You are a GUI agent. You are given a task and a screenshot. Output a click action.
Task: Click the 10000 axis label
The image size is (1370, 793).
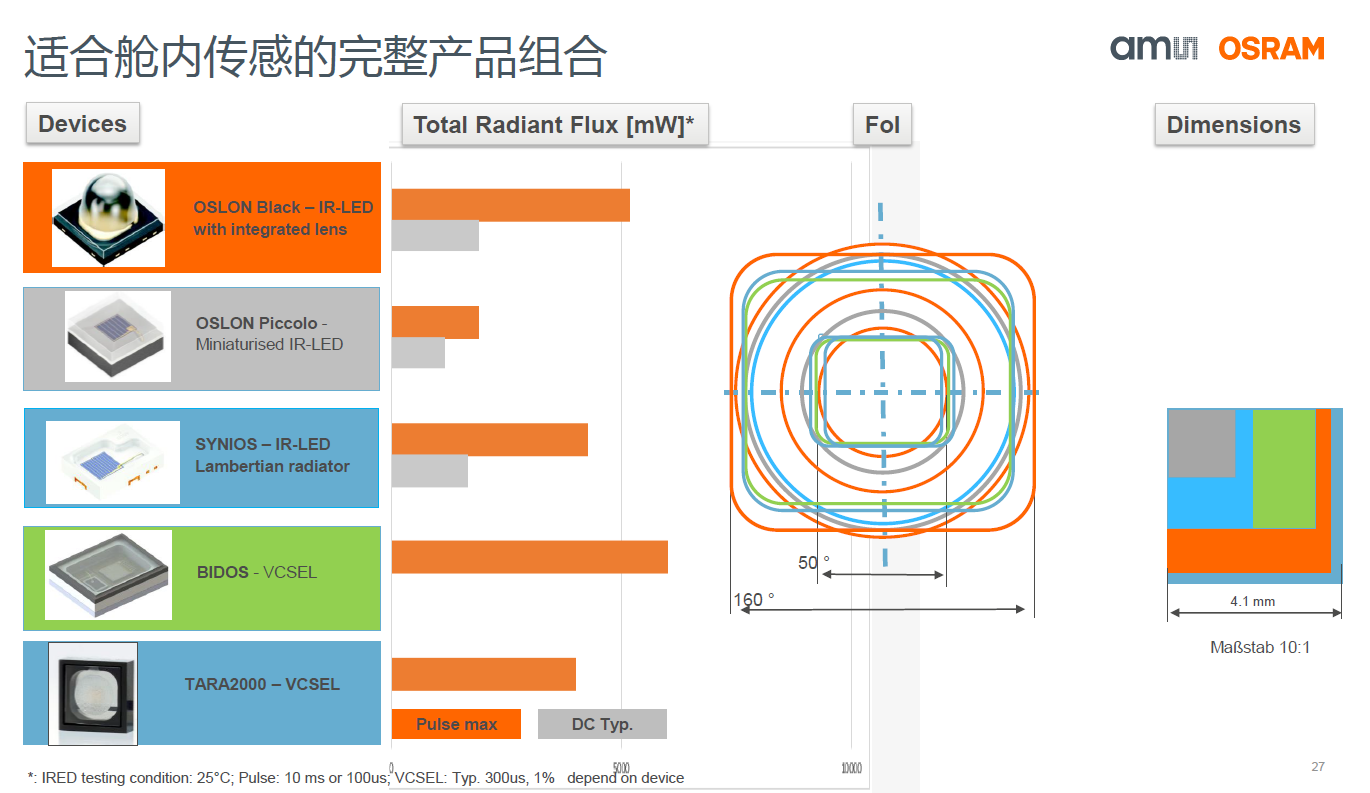[x=851, y=769]
